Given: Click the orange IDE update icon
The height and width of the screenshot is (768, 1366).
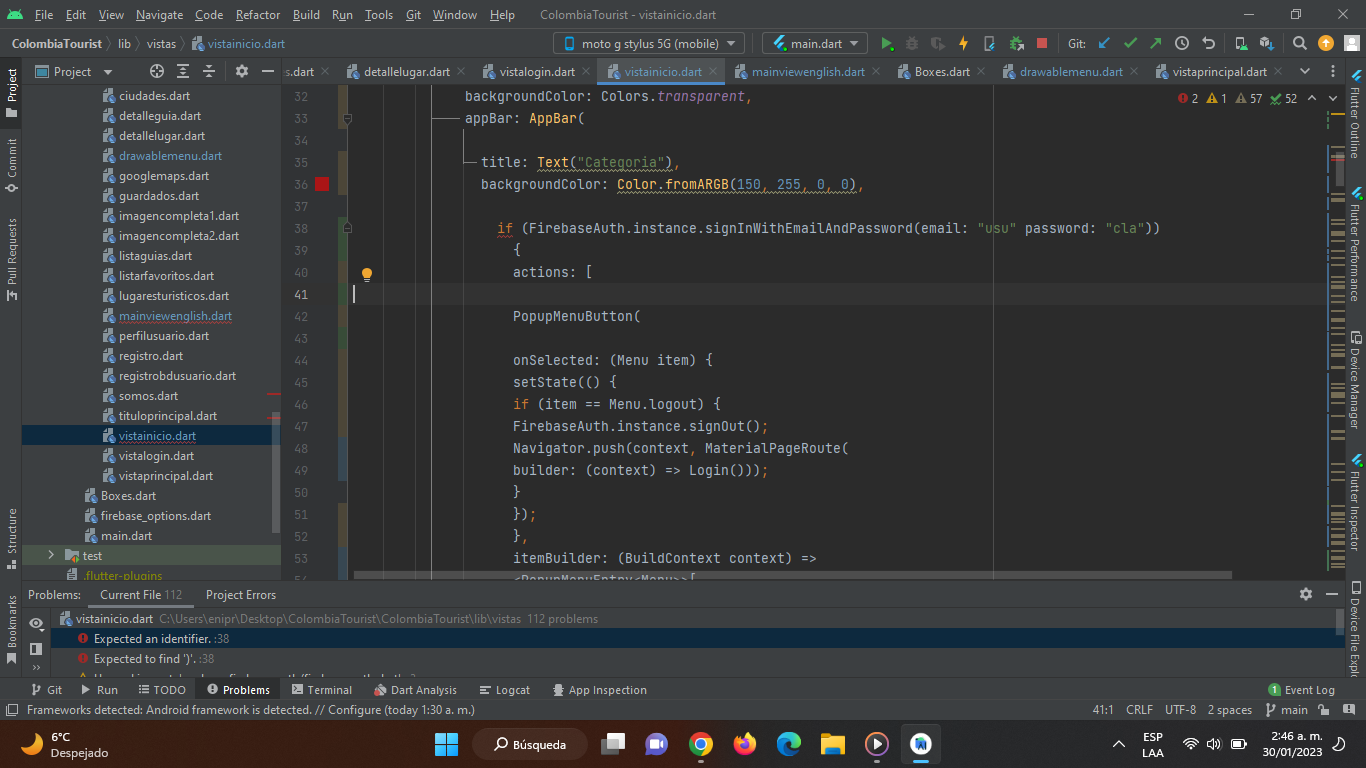Looking at the screenshot, I should coord(1326,44).
